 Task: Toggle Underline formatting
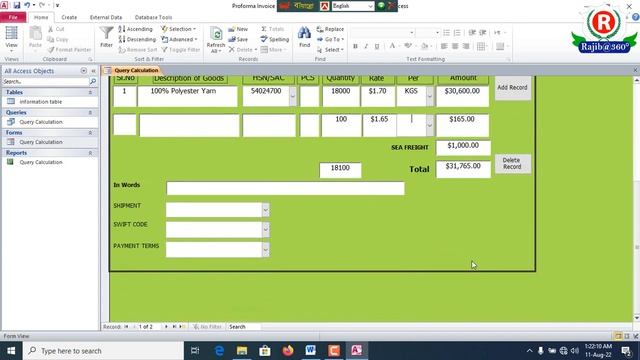377,46
